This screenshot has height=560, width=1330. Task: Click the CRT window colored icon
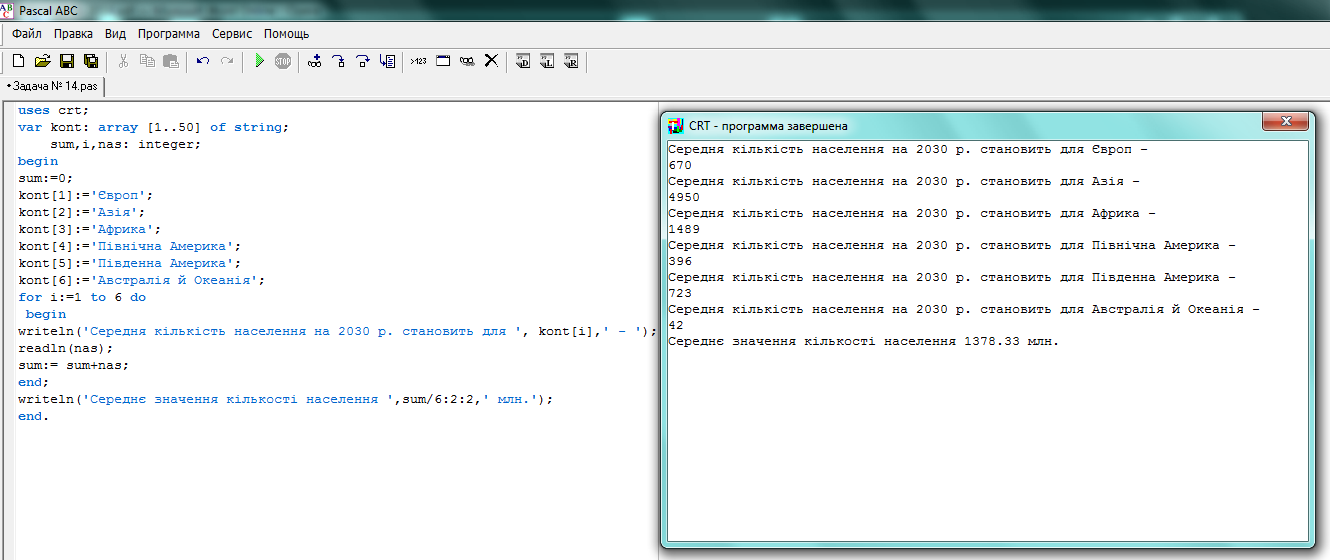pyautogui.click(x=676, y=126)
